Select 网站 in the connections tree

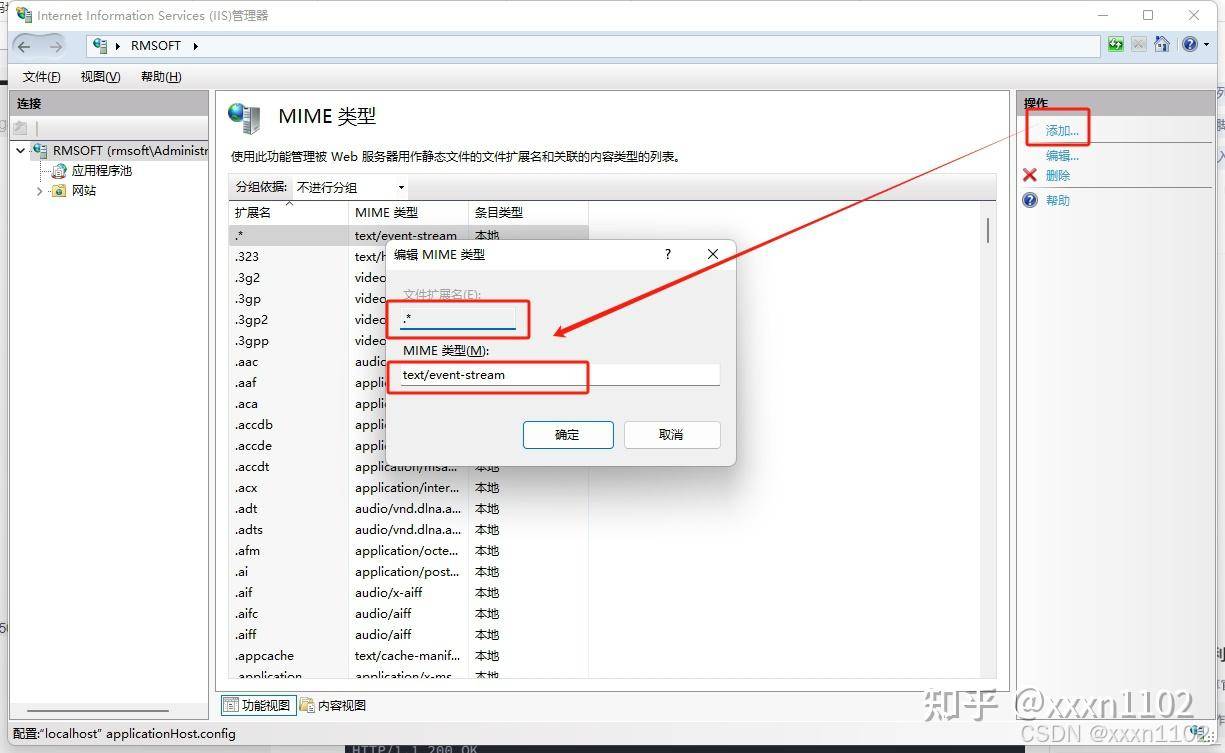coord(83,191)
